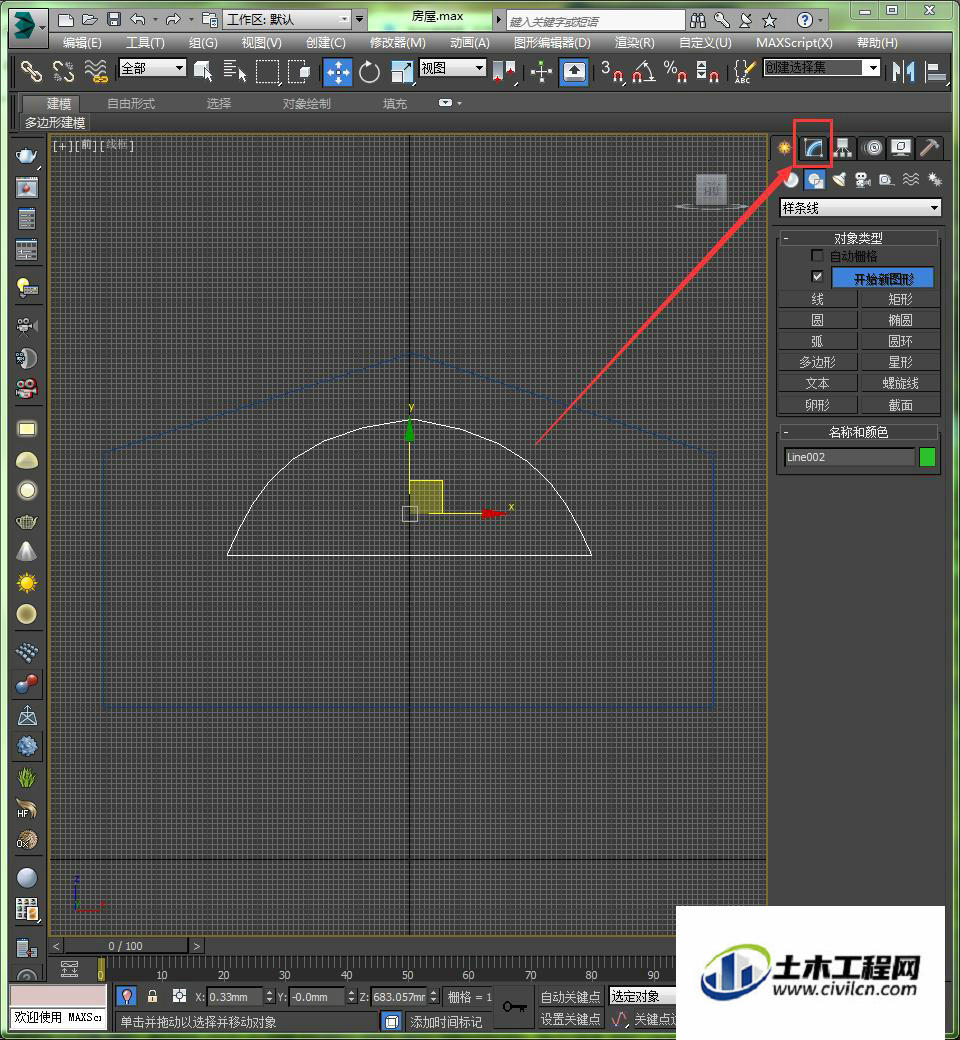
Task: Switch to the Geometry create category
Action: (x=790, y=179)
